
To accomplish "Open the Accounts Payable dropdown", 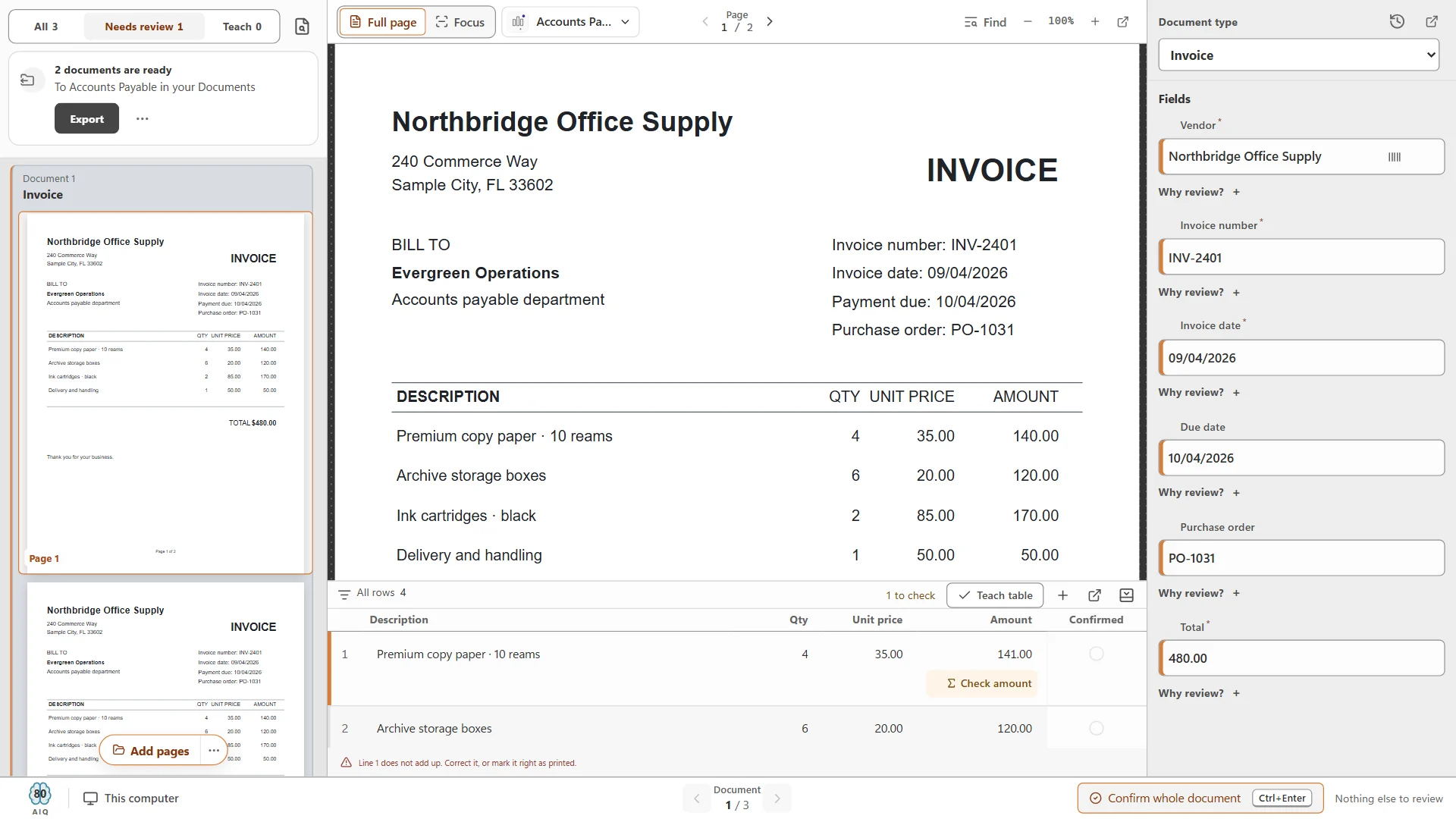I will (x=570, y=22).
